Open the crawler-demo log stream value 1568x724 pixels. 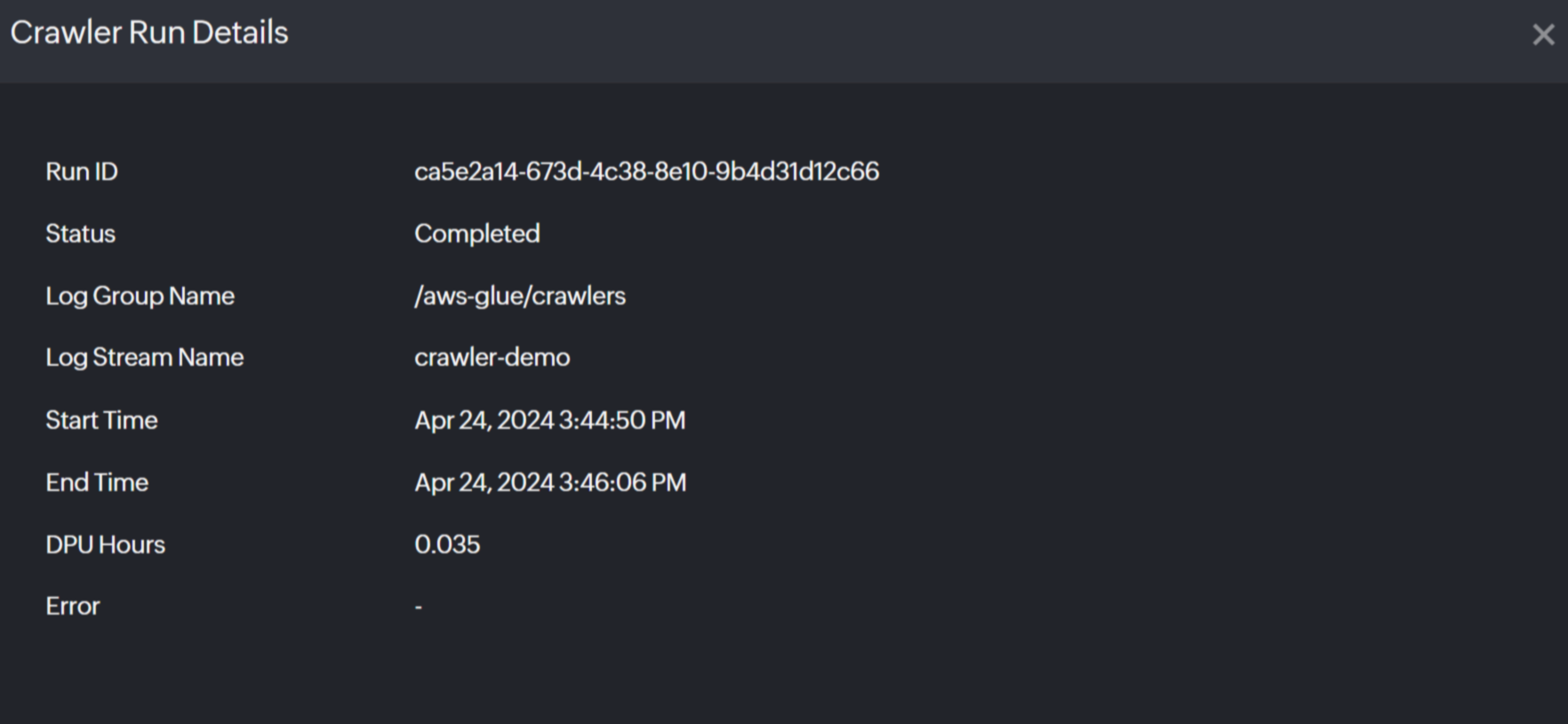pos(492,357)
